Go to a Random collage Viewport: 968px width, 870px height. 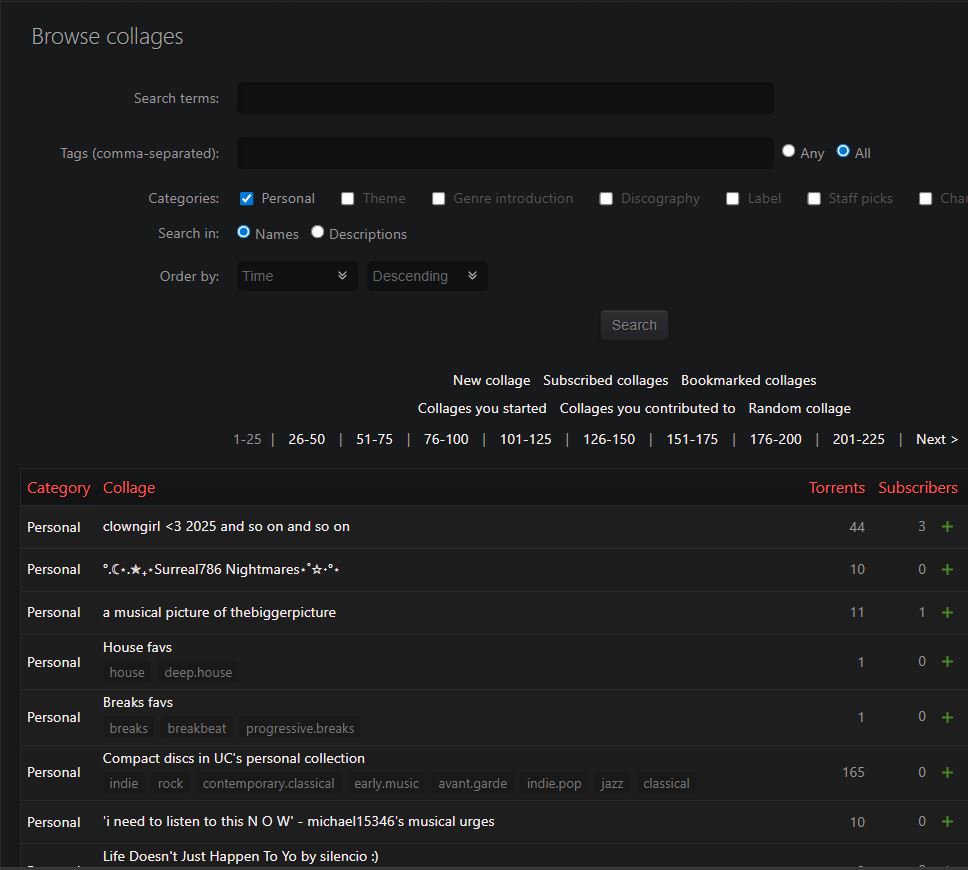[x=799, y=408]
